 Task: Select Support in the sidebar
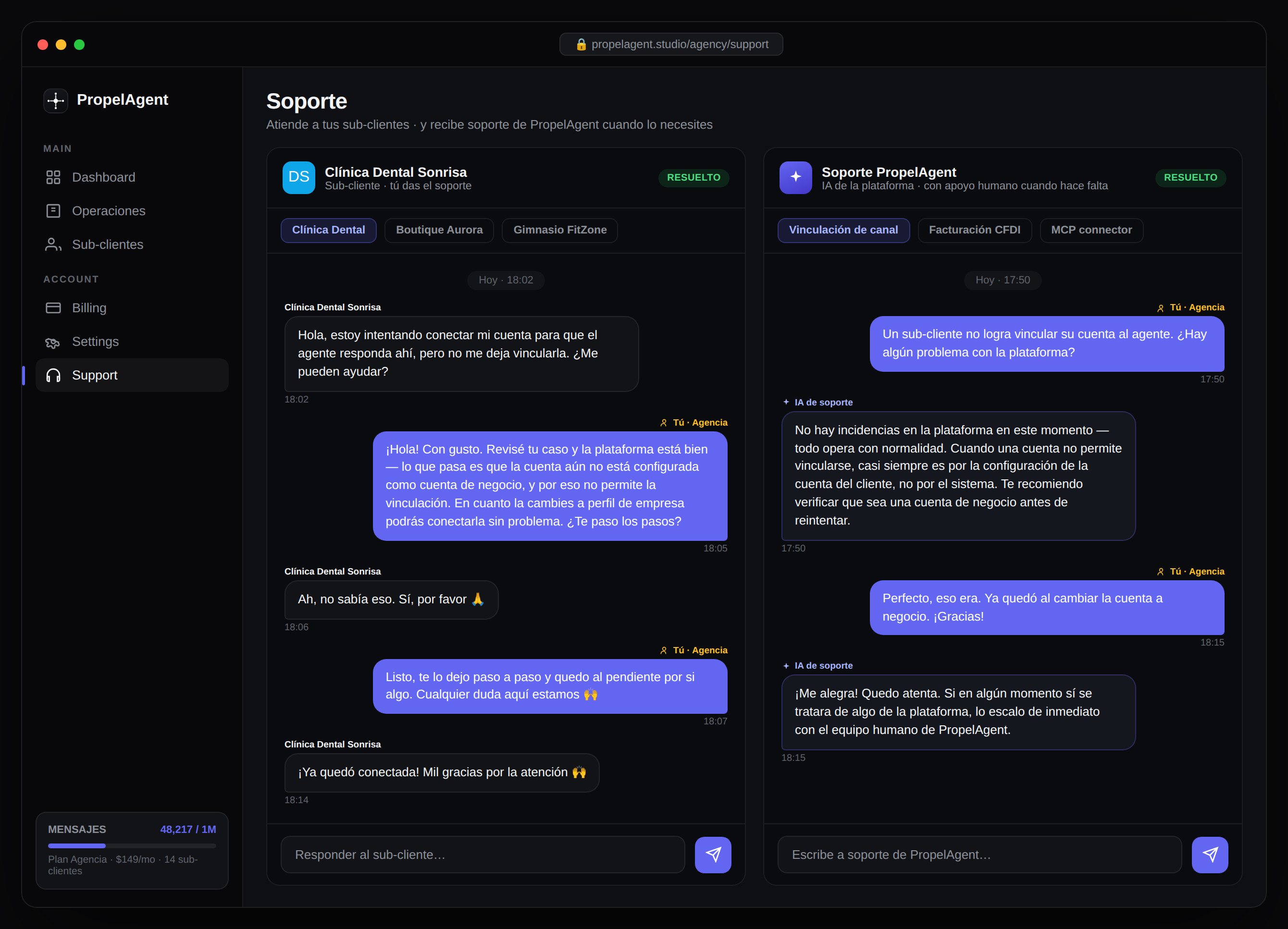pyautogui.click(x=132, y=375)
